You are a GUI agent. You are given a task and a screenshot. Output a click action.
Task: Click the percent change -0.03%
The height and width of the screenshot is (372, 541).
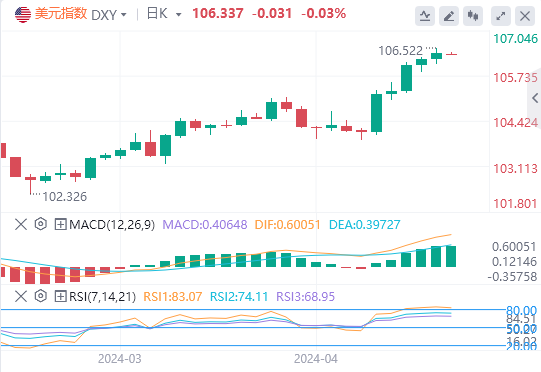(x=324, y=14)
